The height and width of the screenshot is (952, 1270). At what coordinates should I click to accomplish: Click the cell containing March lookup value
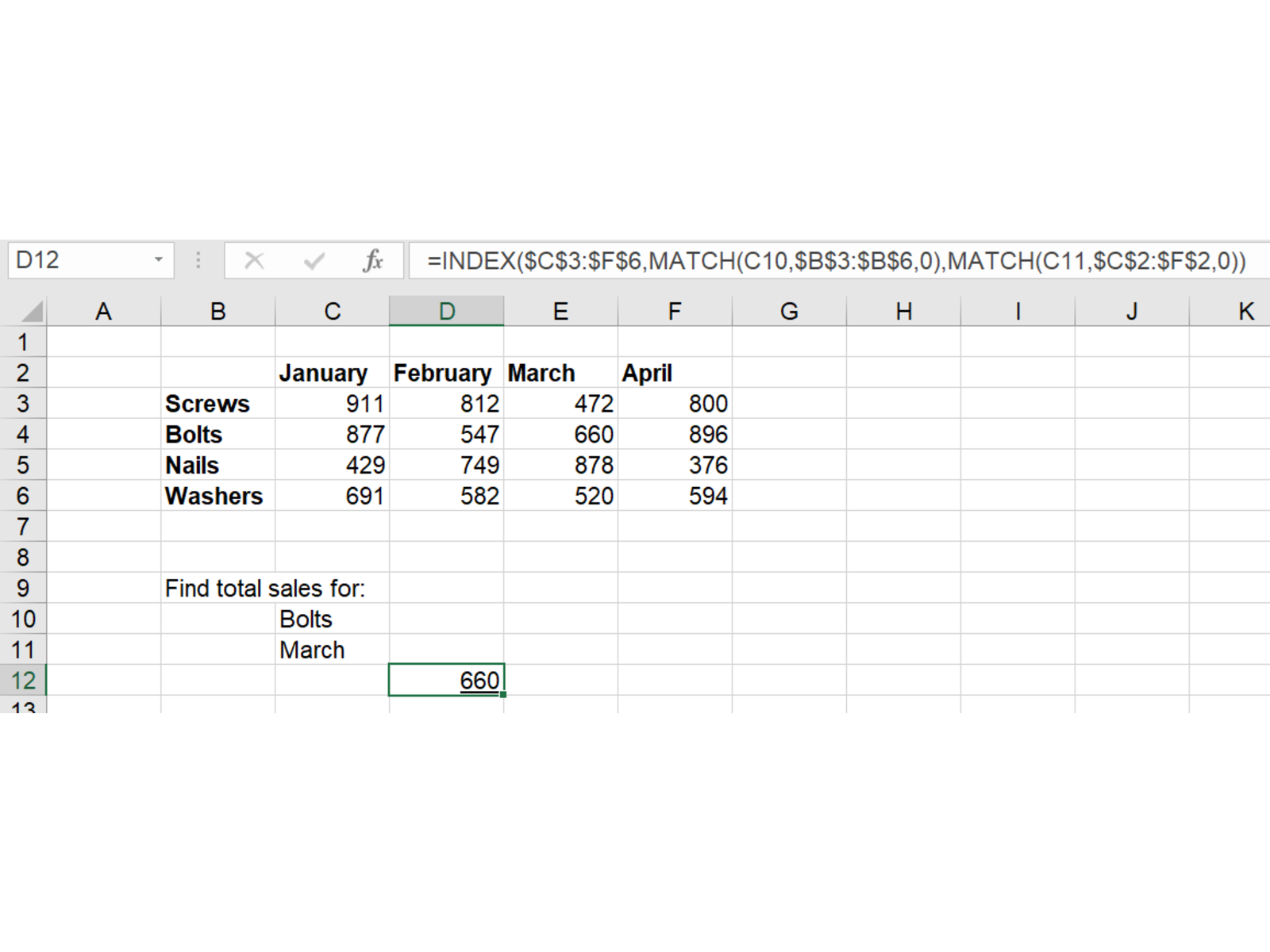pos(332,651)
